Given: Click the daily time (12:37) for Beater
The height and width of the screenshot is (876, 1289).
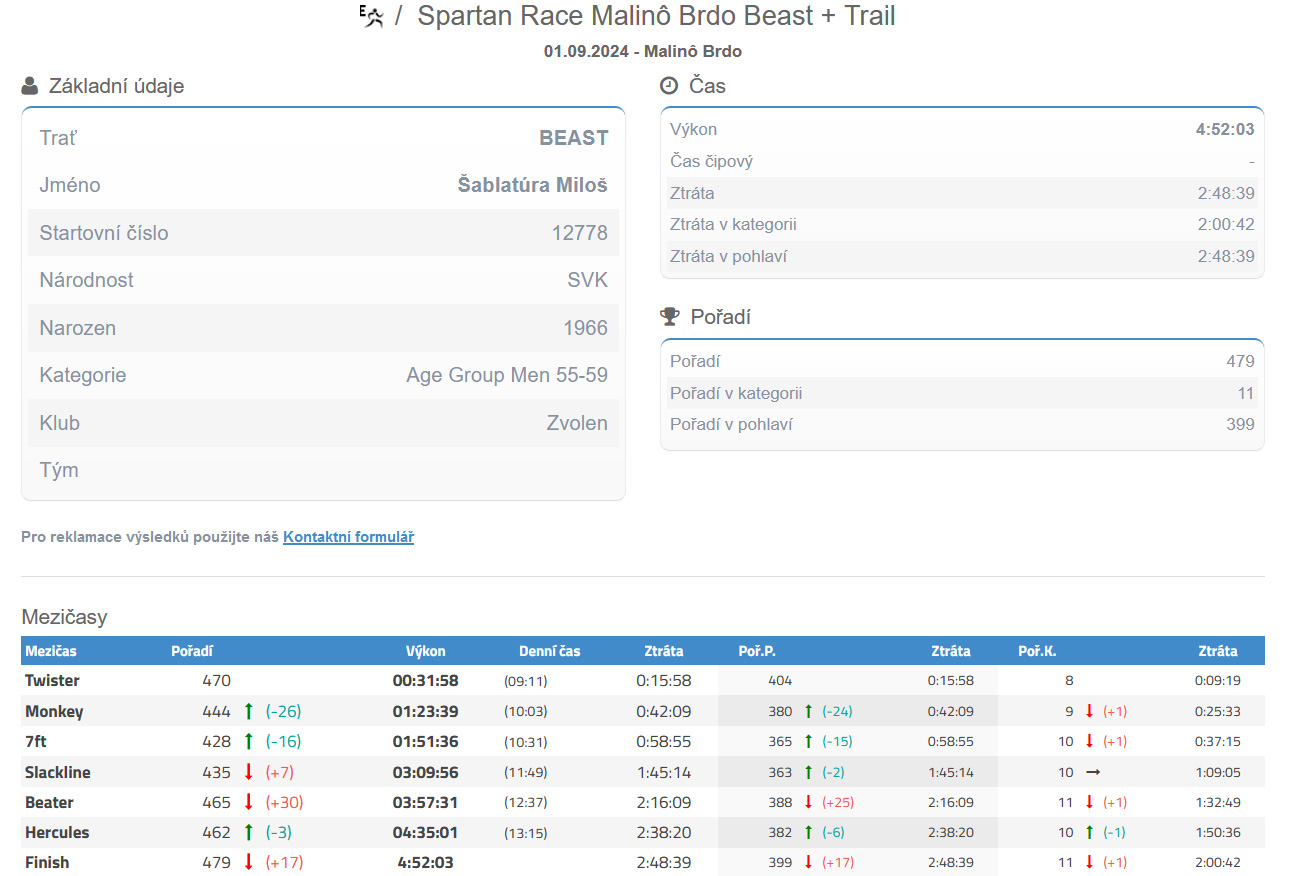Looking at the screenshot, I should (525, 802).
